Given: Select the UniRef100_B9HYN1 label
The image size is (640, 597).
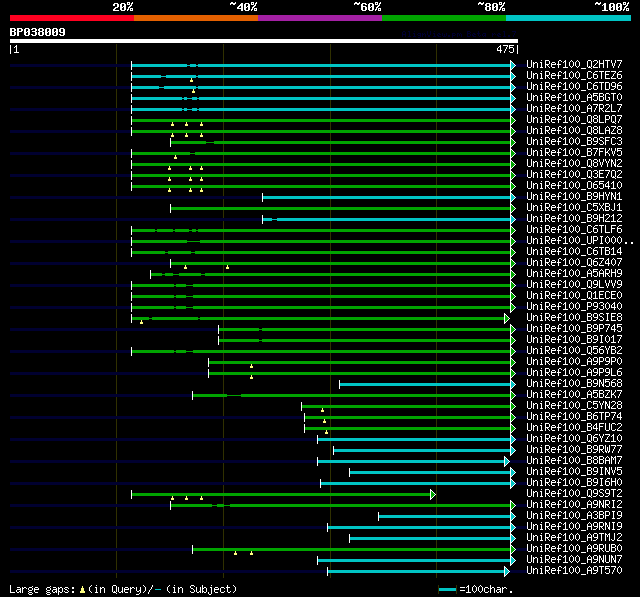Looking at the screenshot, I should pyautogui.click(x=574, y=197).
